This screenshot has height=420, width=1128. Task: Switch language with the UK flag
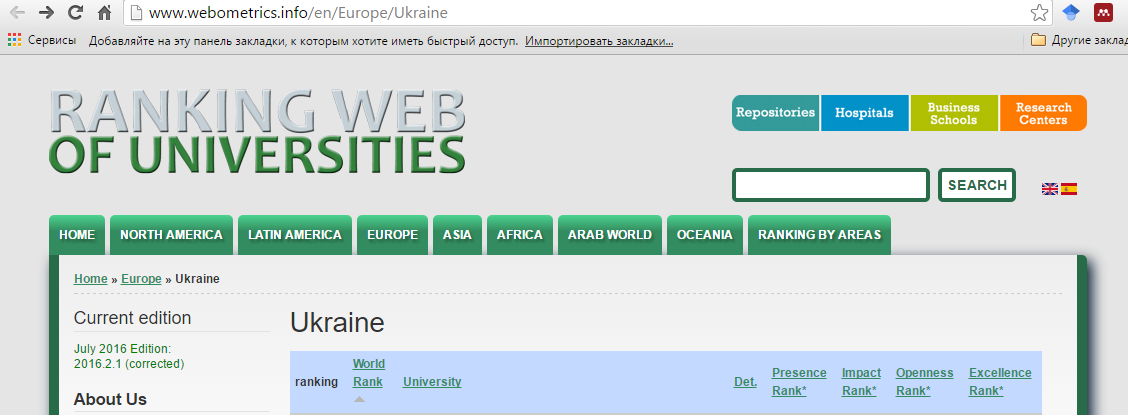(x=1050, y=189)
